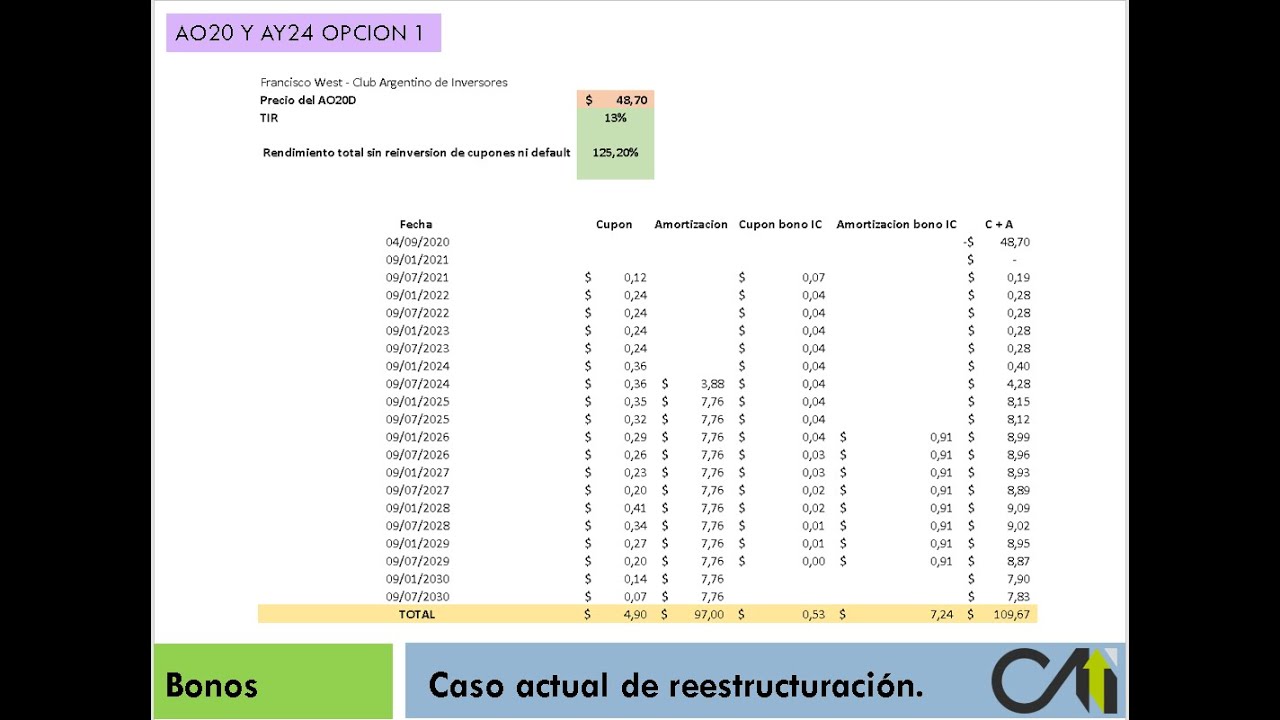1280x720 pixels.
Task: Click the date '09/01/2025'
Action: click(417, 402)
